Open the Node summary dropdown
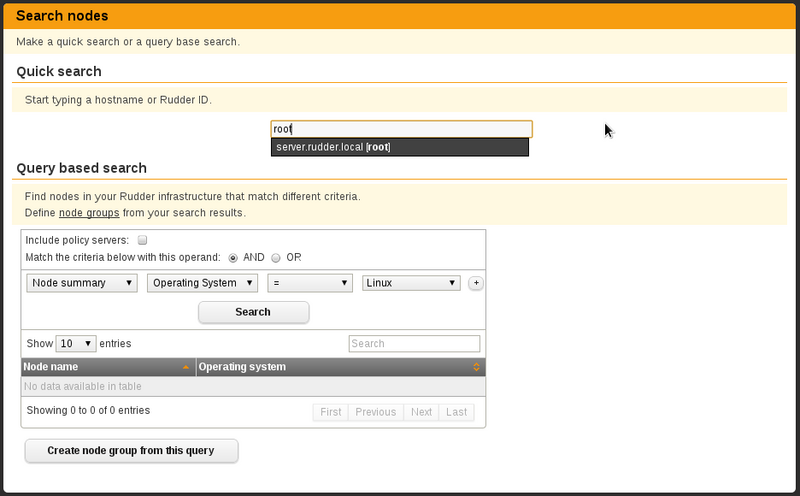 [x=82, y=283]
